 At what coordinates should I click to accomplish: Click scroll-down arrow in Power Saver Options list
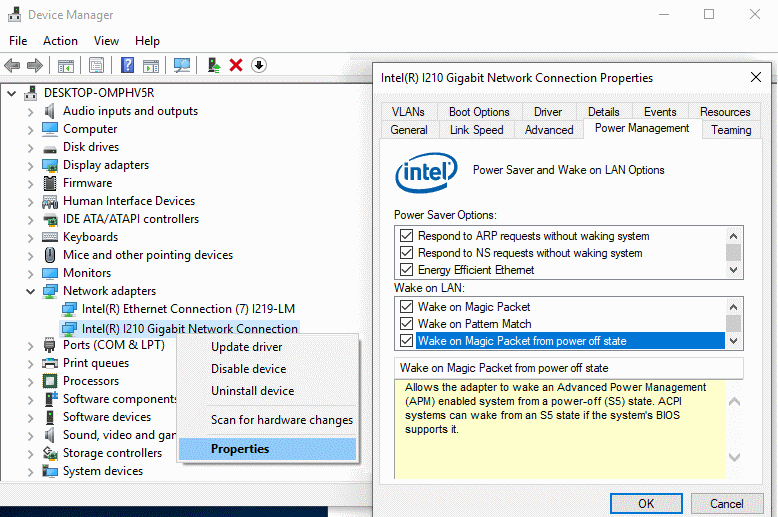click(733, 270)
